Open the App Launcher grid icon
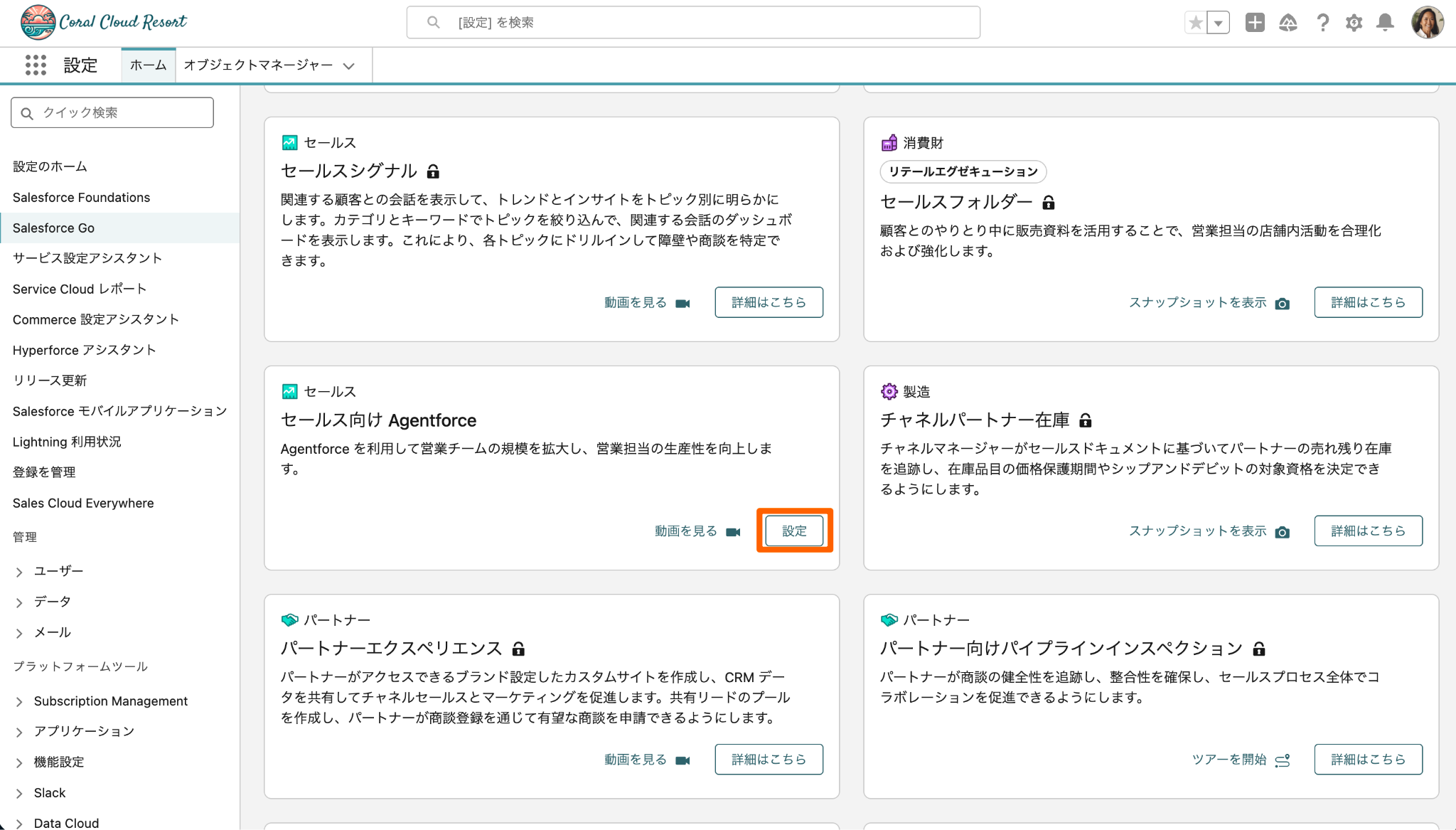Screen dimensions: 1456x830 click(x=36, y=65)
